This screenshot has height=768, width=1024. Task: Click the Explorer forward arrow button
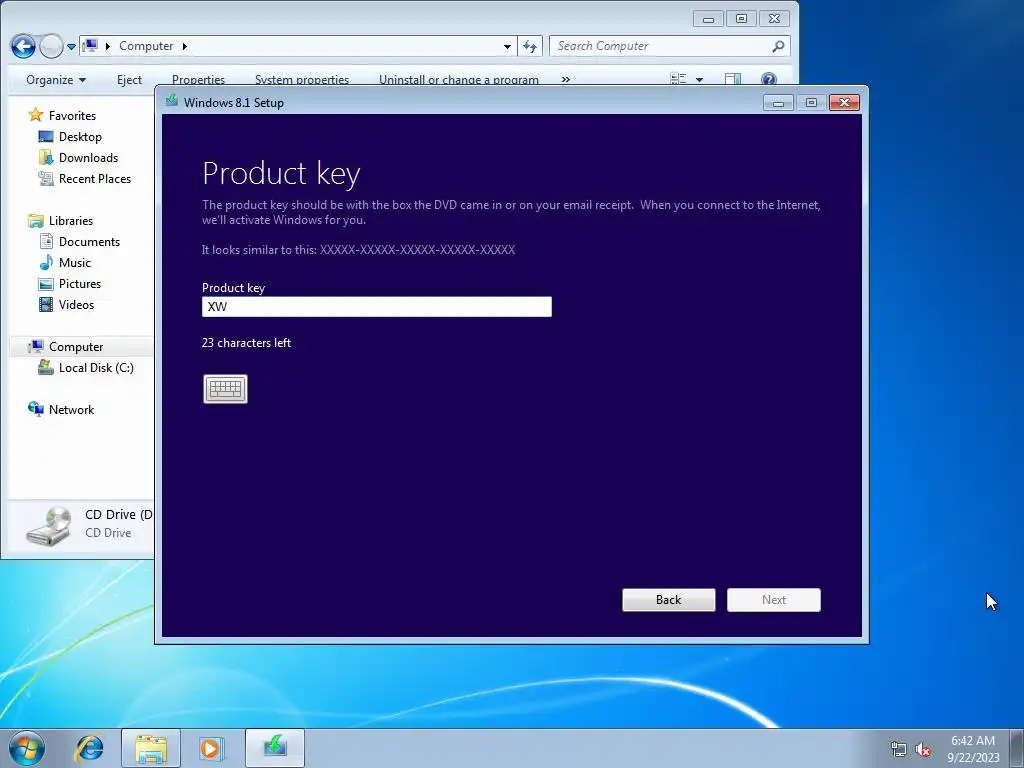[51, 46]
